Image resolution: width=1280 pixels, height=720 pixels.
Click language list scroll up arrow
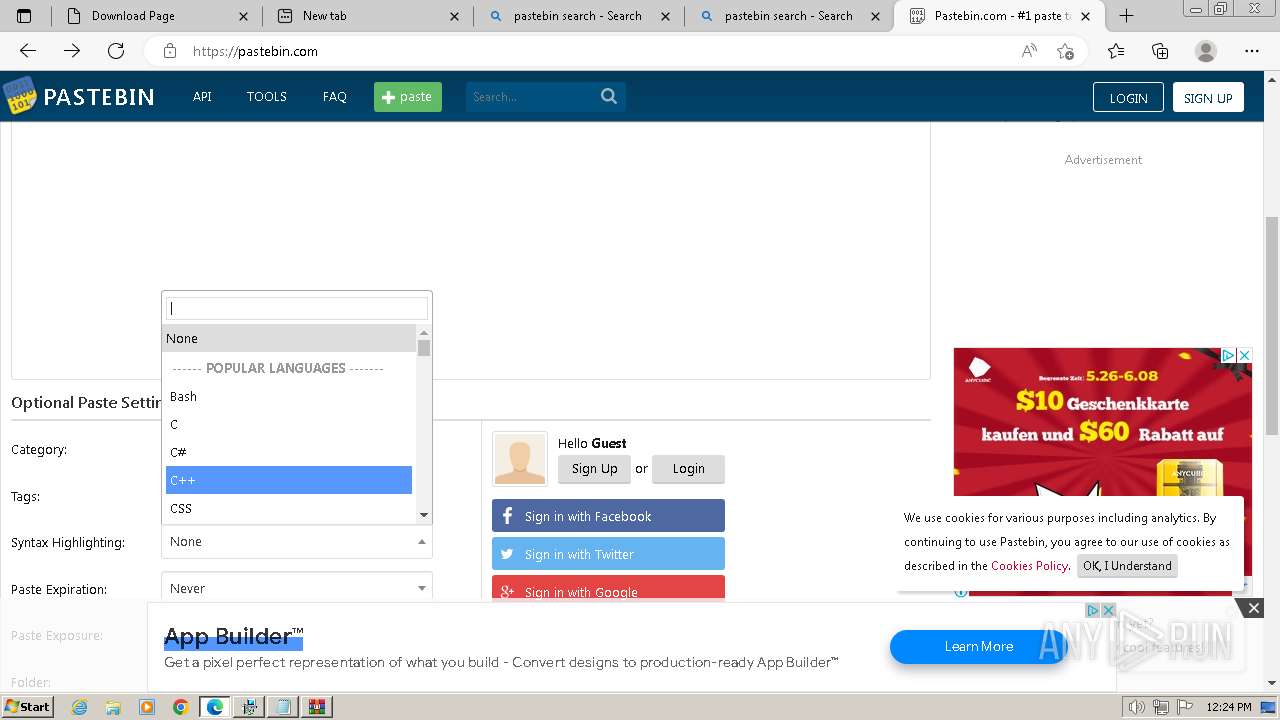(424, 333)
